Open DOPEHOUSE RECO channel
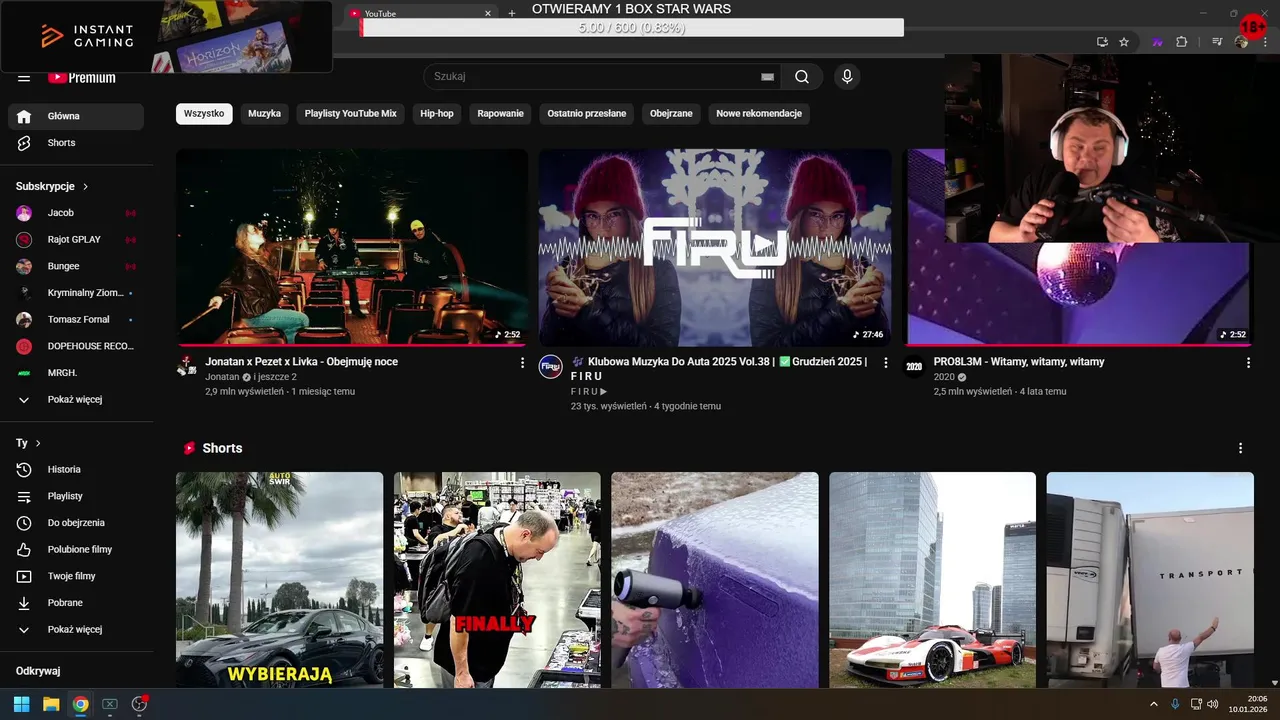The image size is (1280, 720). click(x=76, y=346)
